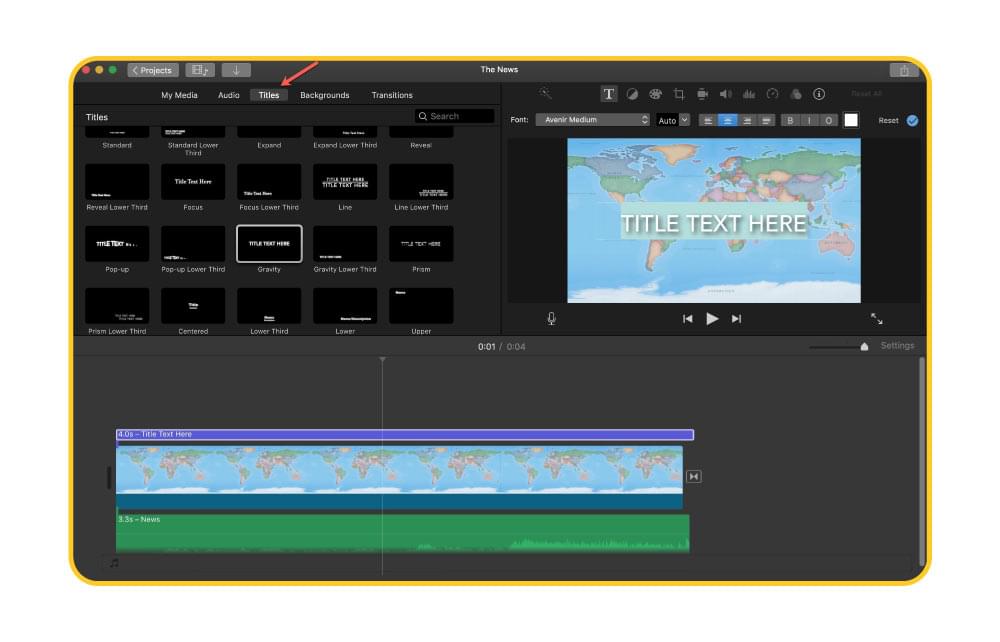
Task: Start voiceover recording with microphone icon
Action: coord(552,318)
